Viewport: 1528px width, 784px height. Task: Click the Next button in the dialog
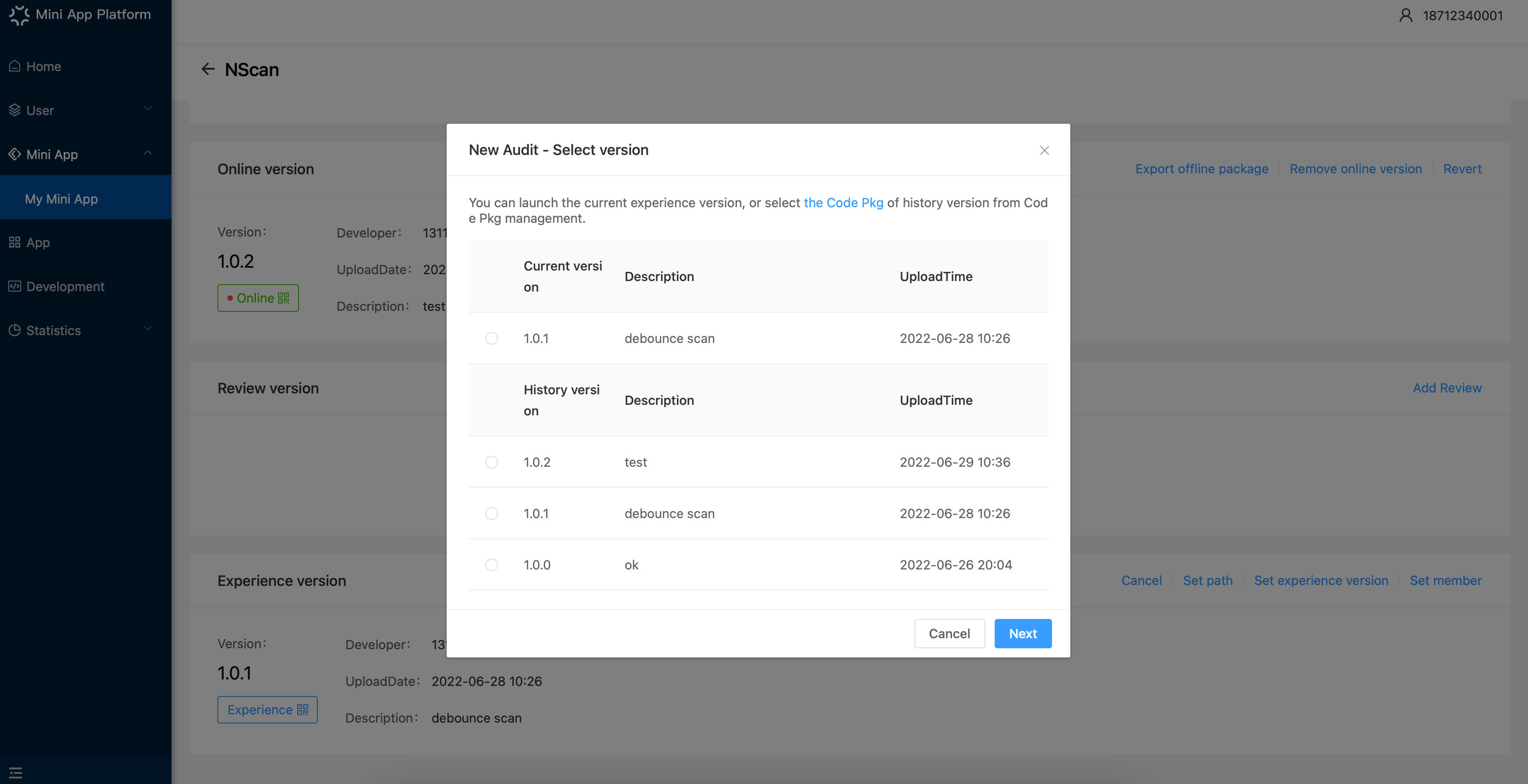click(1023, 633)
